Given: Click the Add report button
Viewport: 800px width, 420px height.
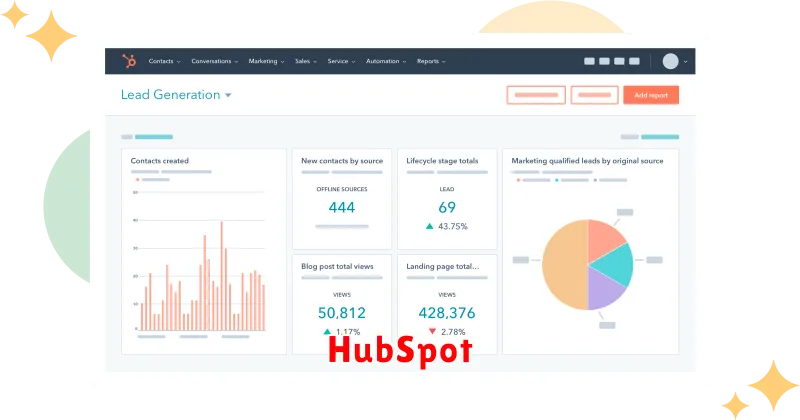Looking at the screenshot, I should pos(651,95).
